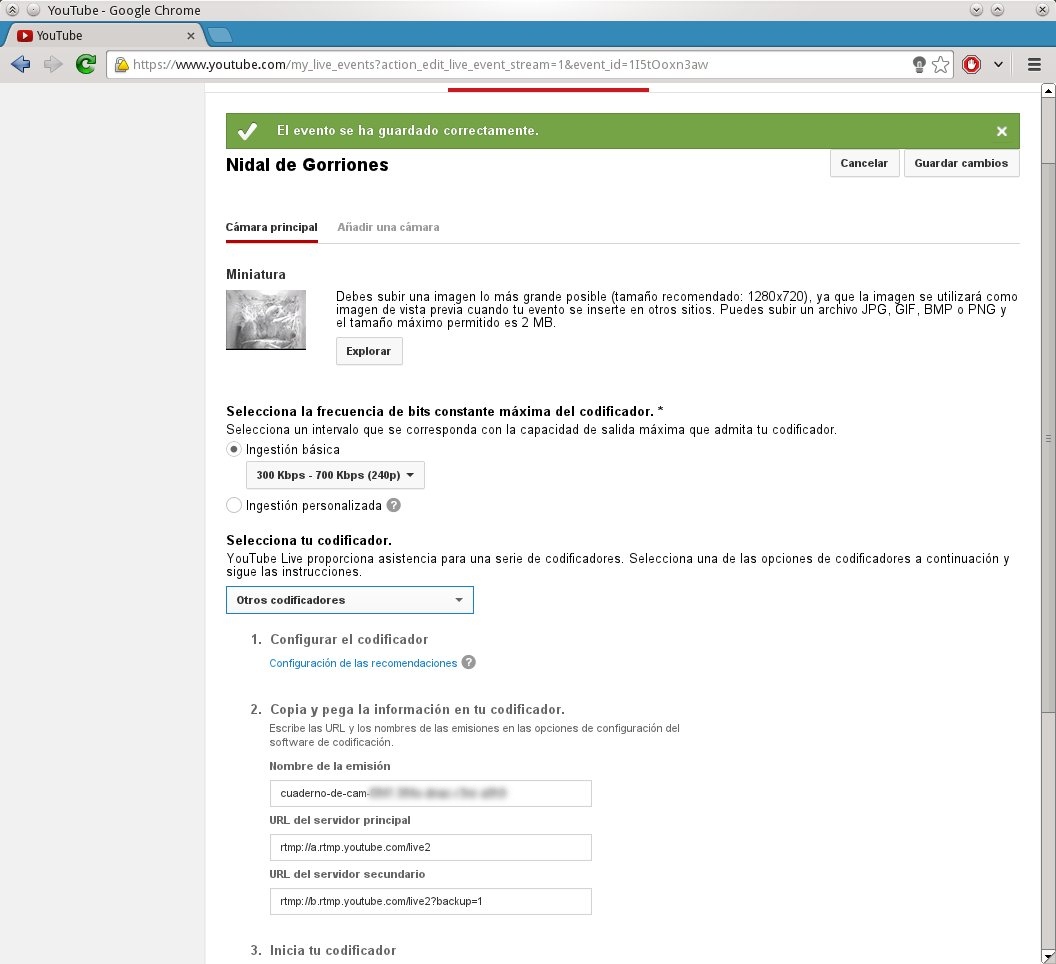1056x964 pixels.
Task: Open the Configuración de las recomendaciones link
Action: click(x=363, y=663)
